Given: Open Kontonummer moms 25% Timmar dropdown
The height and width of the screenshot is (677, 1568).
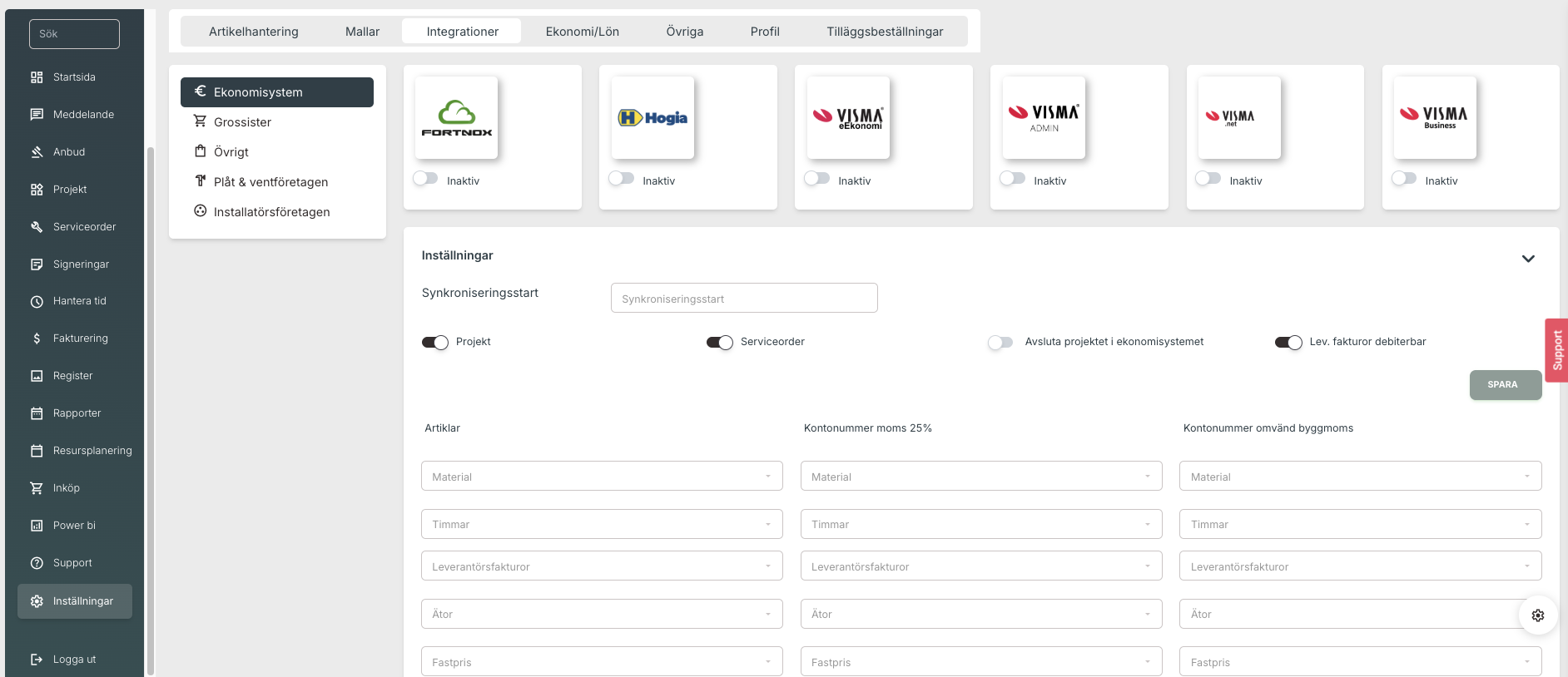Looking at the screenshot, I should coord(981,524).
